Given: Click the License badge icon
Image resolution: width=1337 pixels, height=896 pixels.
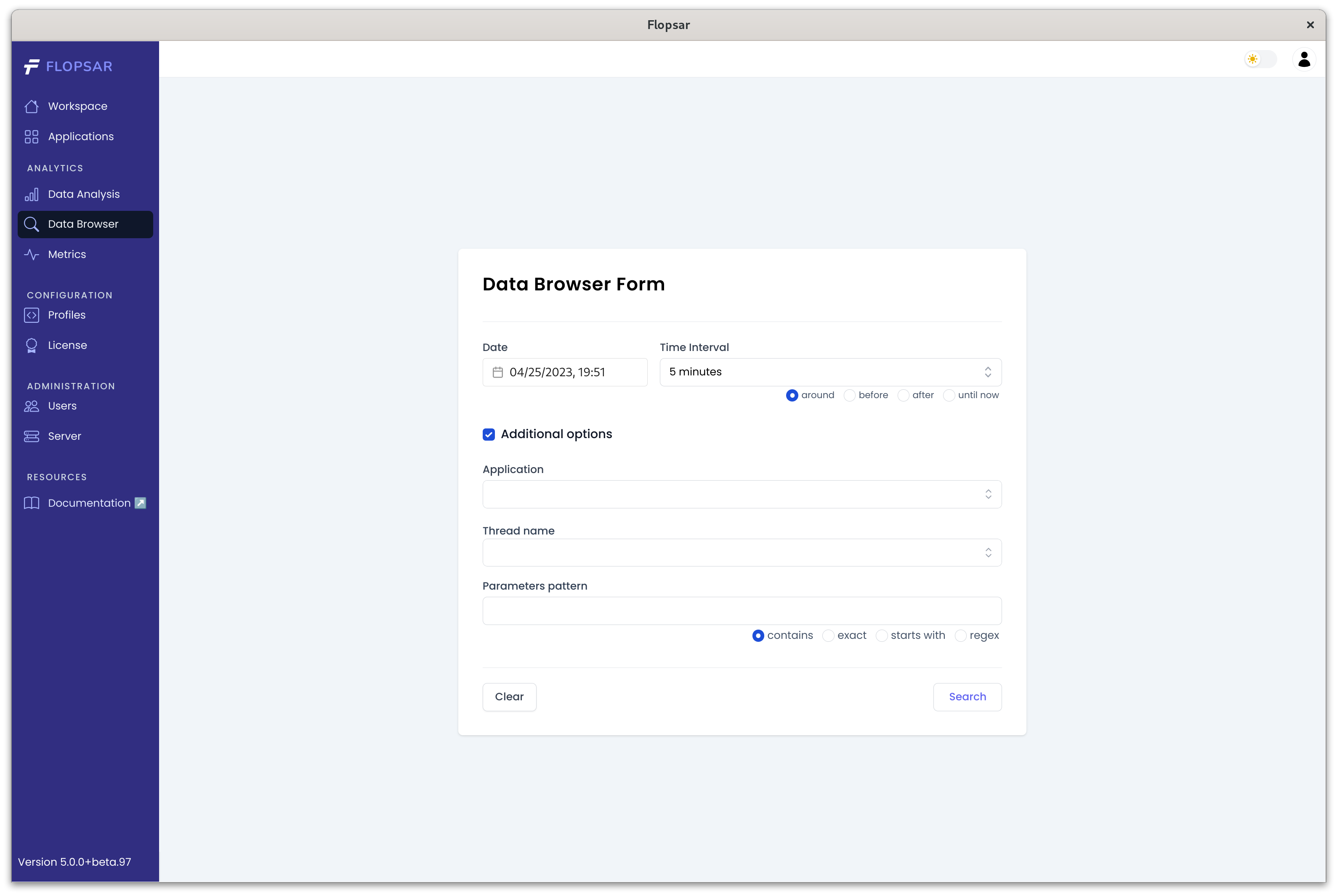Looking at the screenshot, I should 32,345.
